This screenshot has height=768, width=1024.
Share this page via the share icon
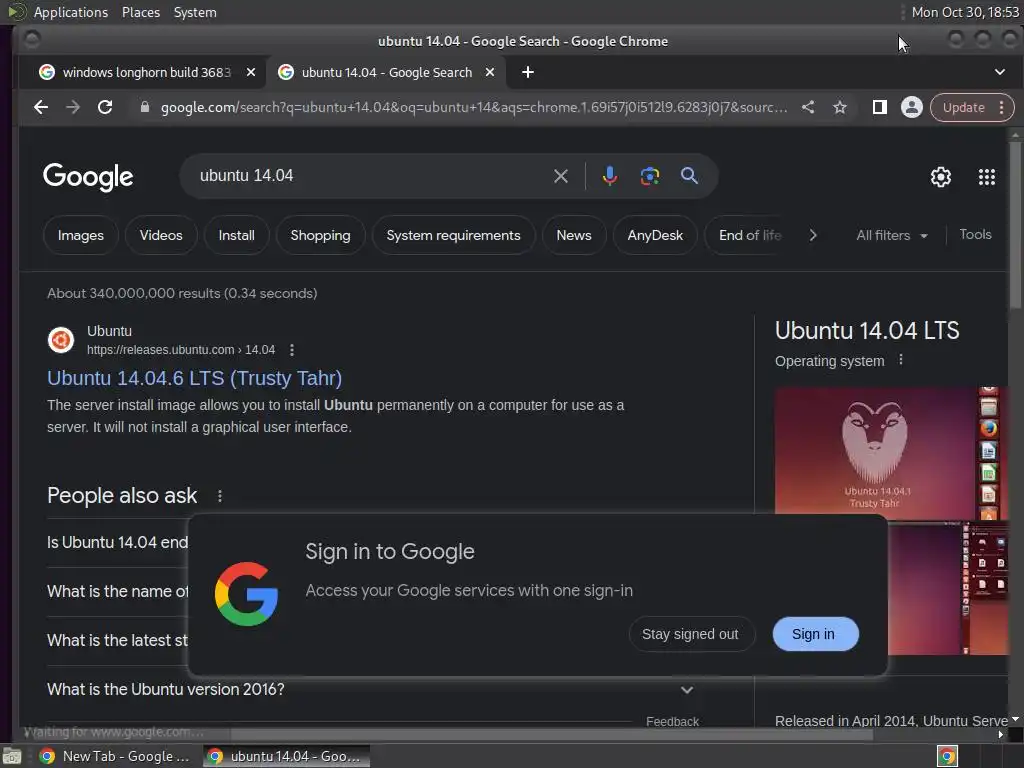pyautogui.click(x=808, y=107)
